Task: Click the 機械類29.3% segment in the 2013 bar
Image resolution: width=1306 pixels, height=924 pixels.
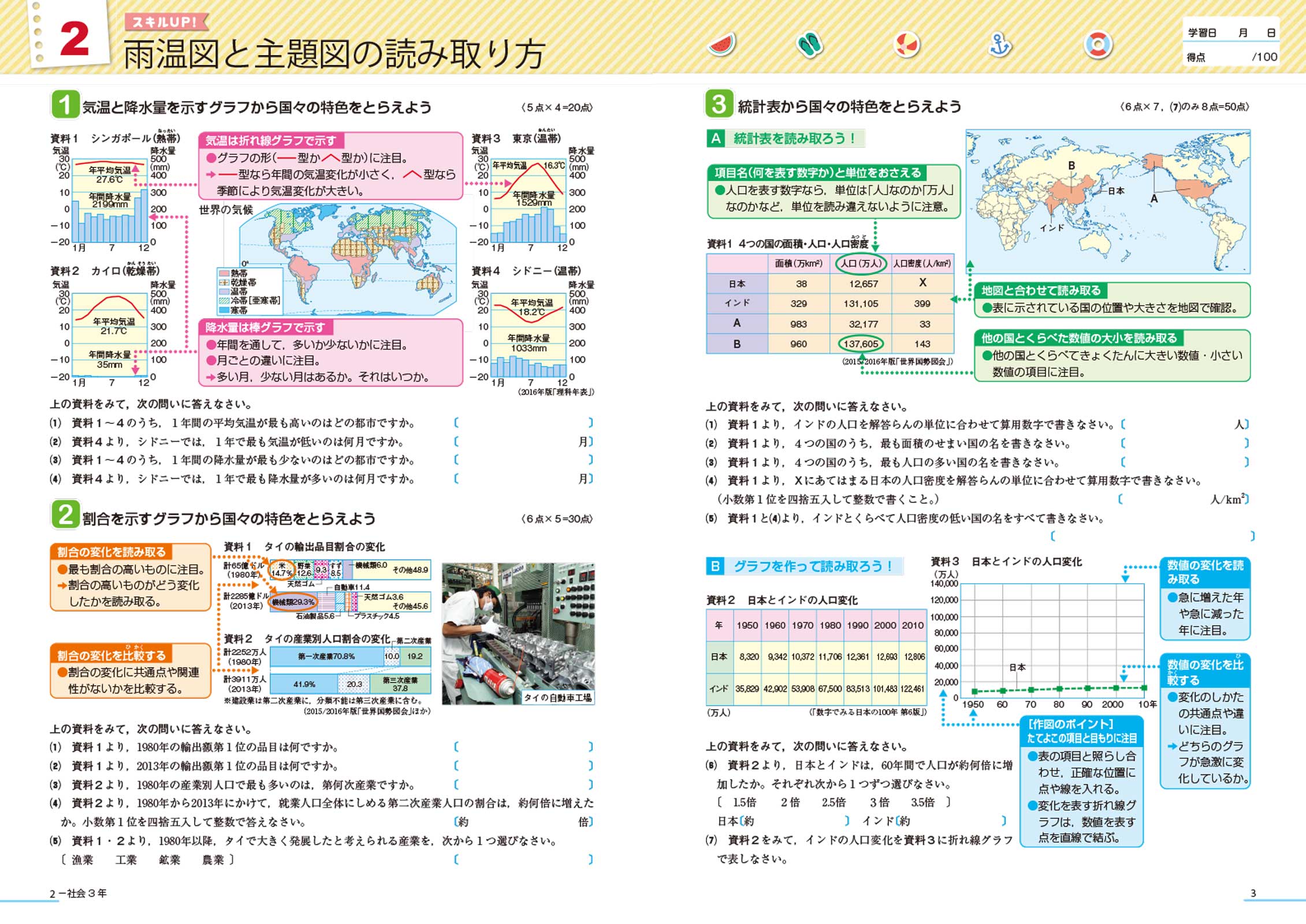Action: pos(293,602)
